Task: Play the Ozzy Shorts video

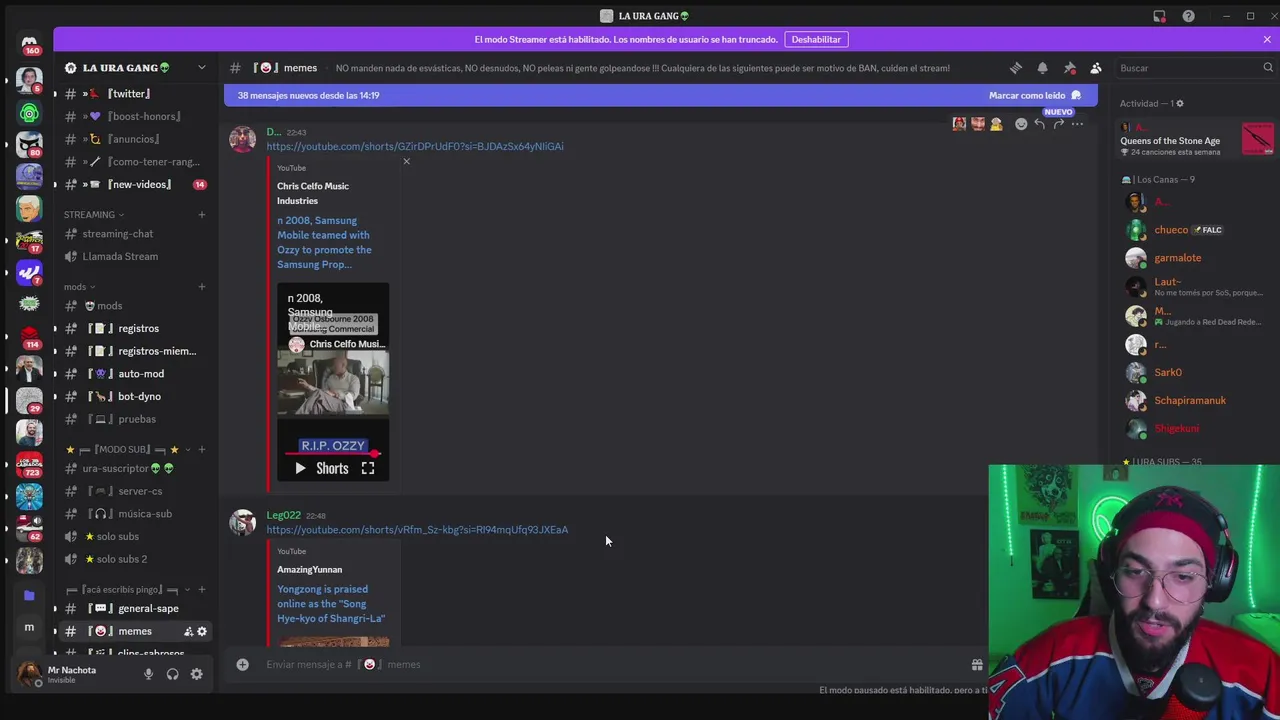Action: 300,468
